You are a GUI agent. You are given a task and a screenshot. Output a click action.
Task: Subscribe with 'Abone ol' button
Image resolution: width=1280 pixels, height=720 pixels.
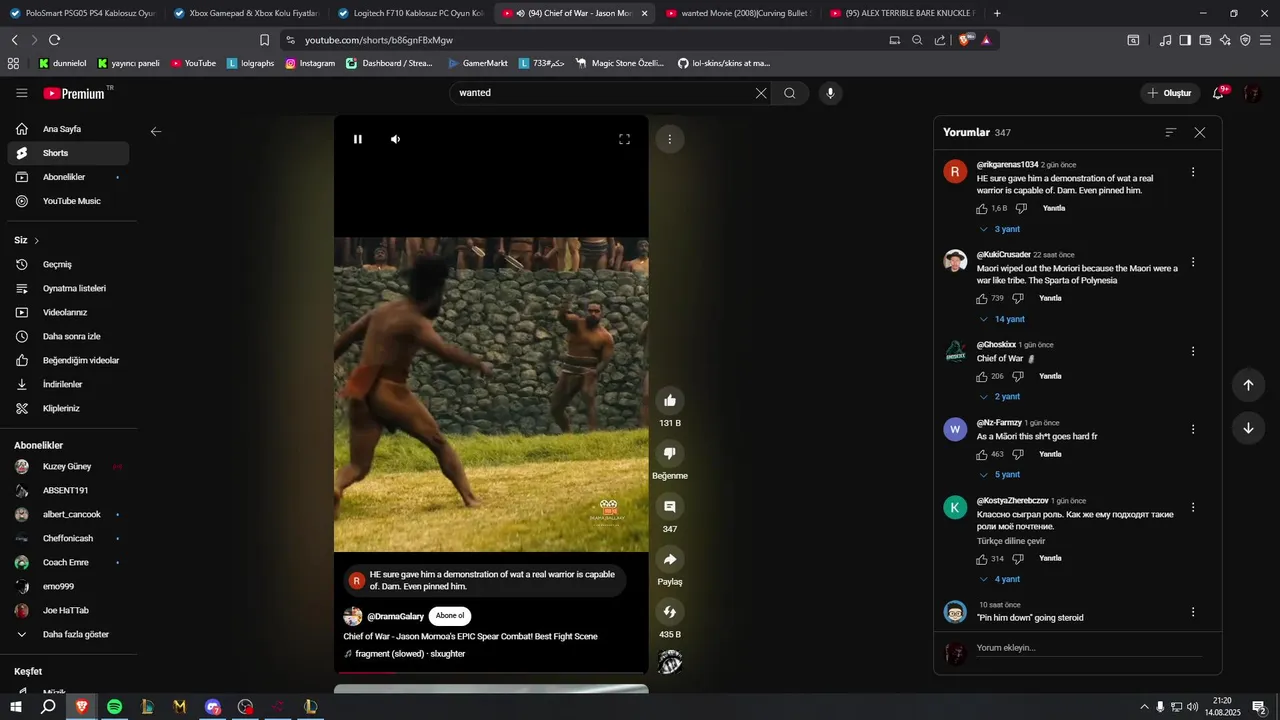point(450,616)
